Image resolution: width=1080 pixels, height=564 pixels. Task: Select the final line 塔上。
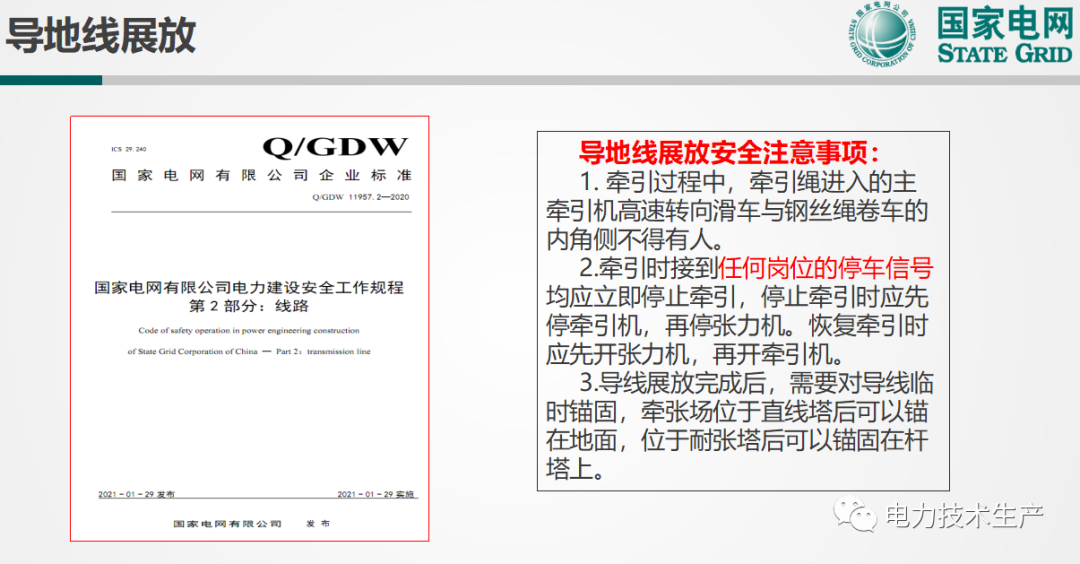click(576, 470)
